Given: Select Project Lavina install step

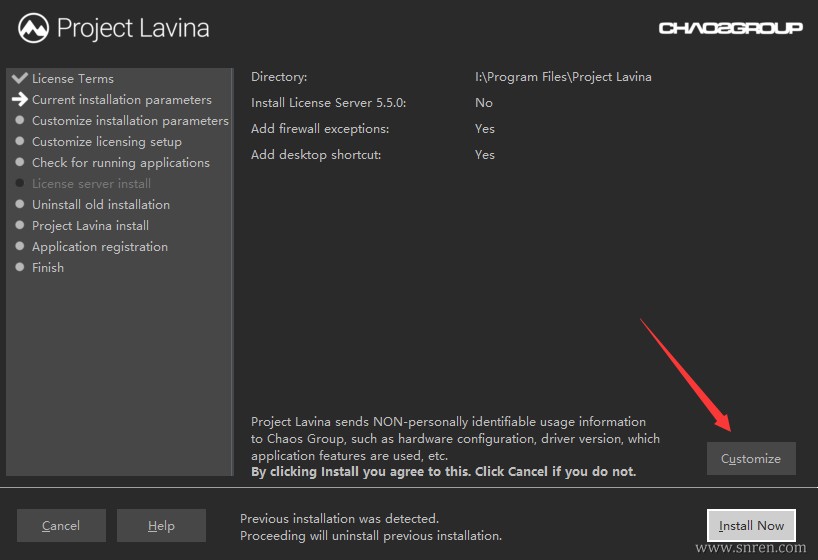Looking at the screenshot, I should [x=91, y=225].
